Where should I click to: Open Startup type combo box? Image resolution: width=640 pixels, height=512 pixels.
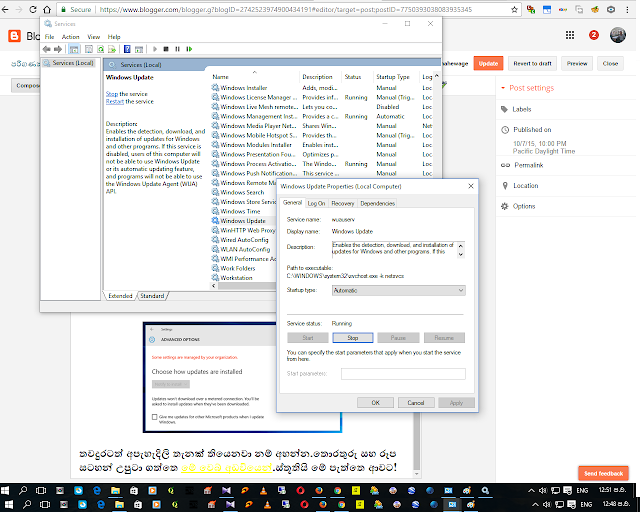coord(398,290)
